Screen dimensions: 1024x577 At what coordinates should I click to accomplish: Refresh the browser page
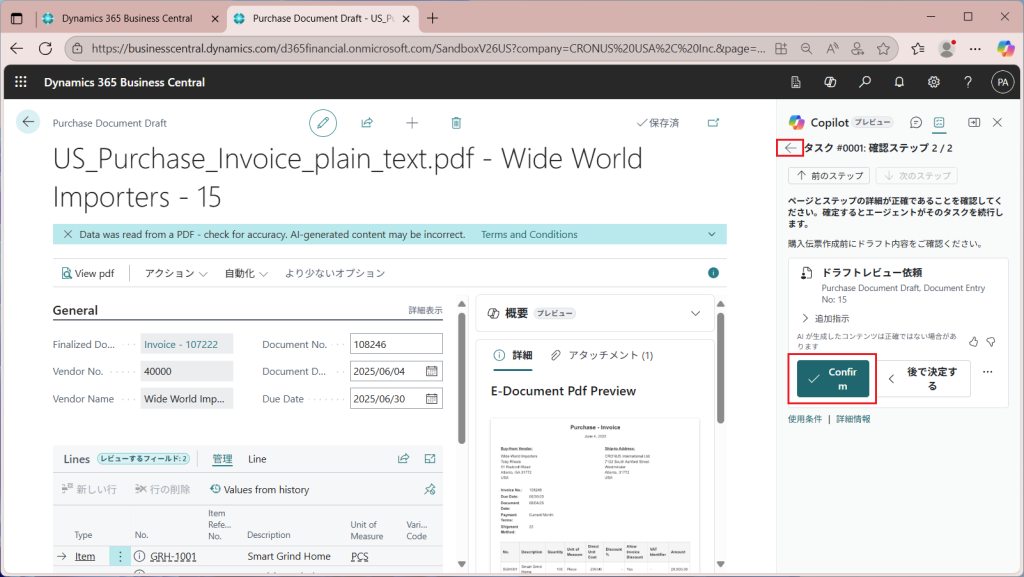pyautogui.click(x=45, y=48)
